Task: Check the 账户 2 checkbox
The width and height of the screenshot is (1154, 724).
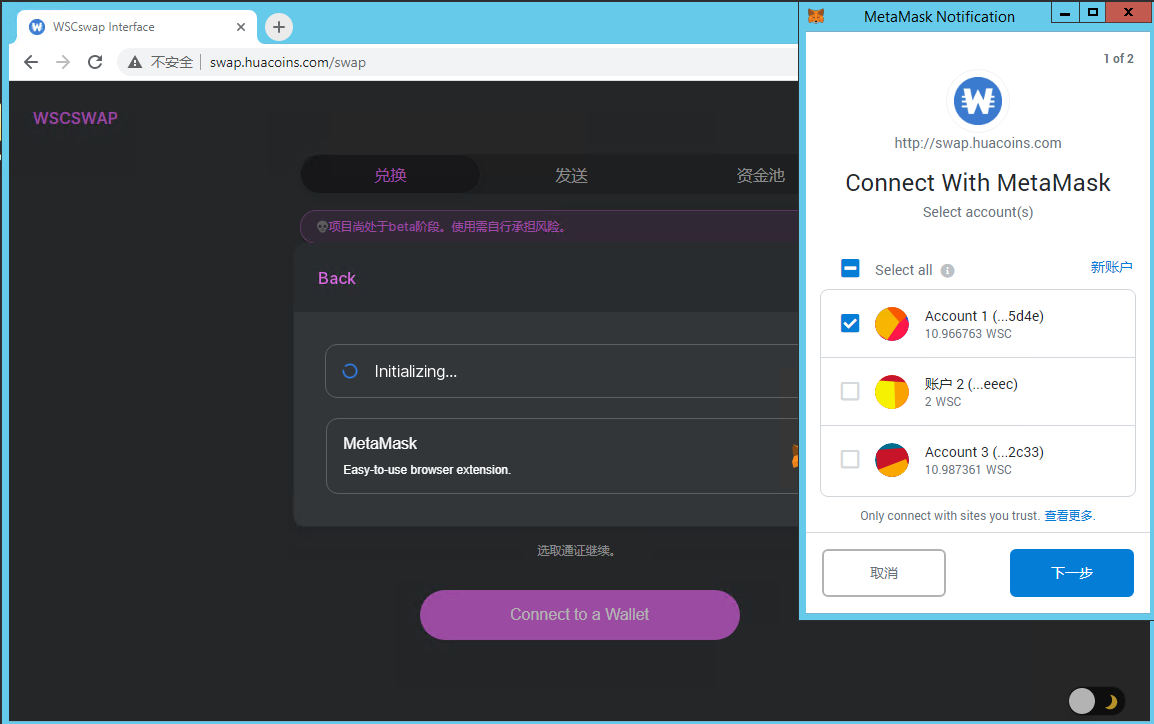Action: click(x=850, y=391)
